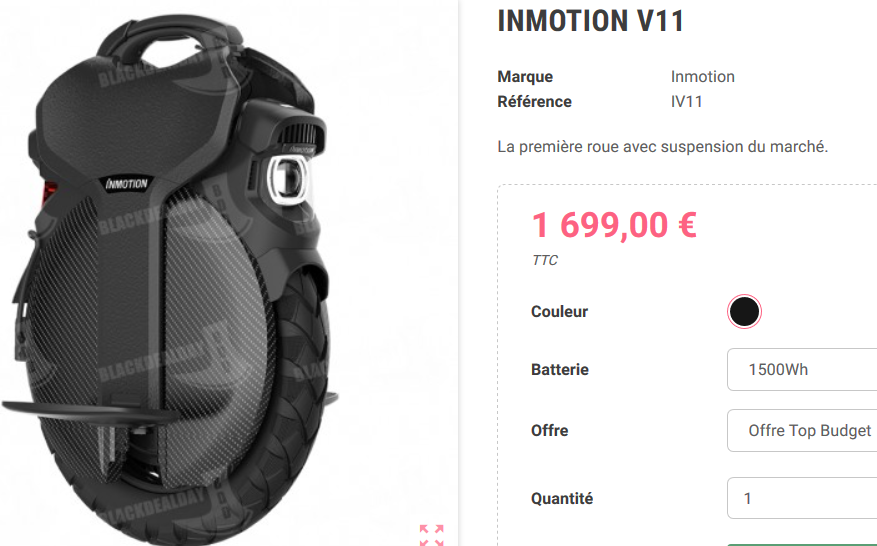Click the Référence label

point(534,102)
